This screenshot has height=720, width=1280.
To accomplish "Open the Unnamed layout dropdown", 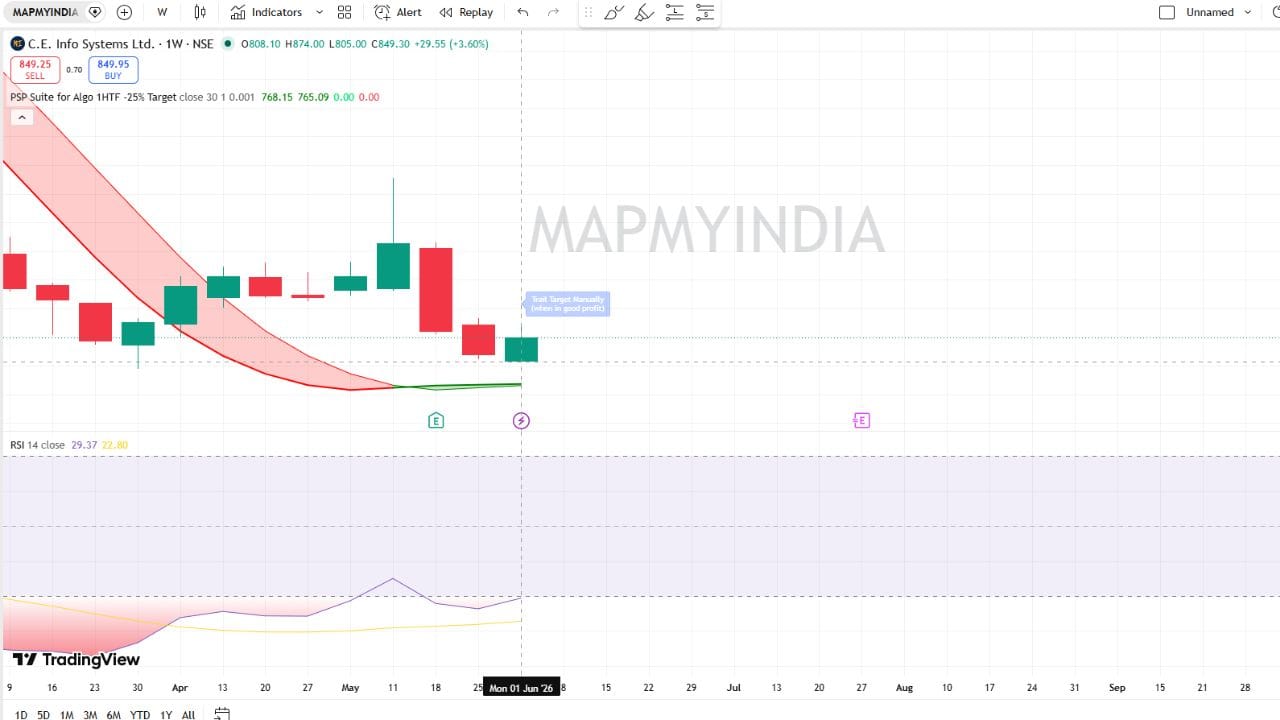I will coord(1219,12).
